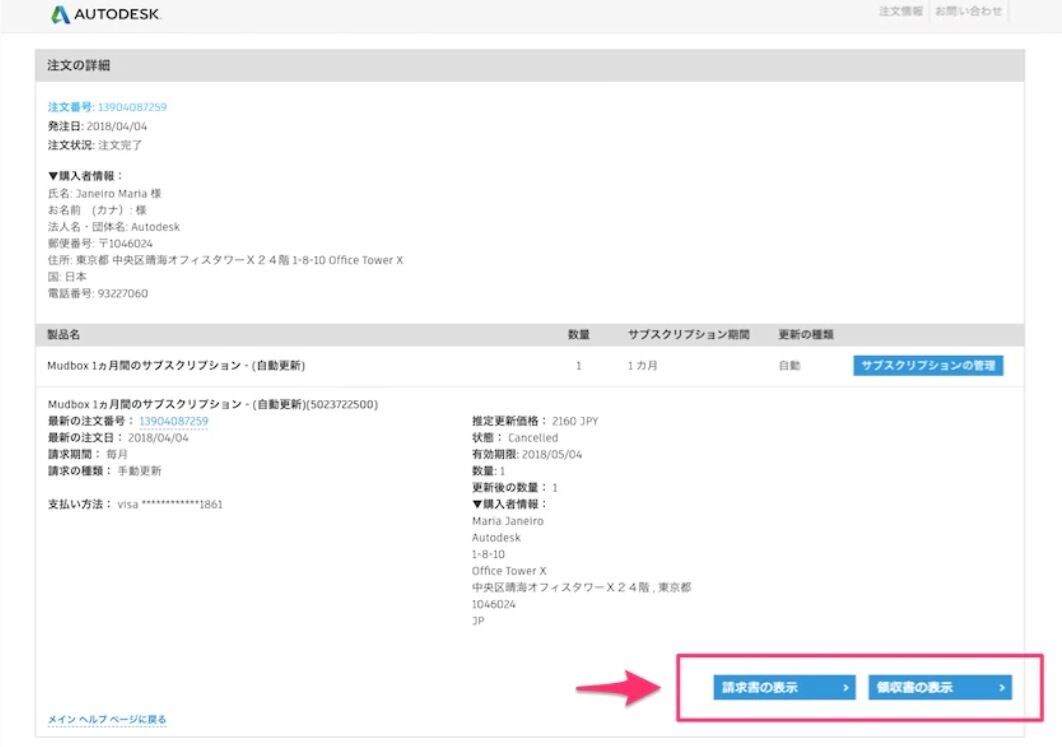Click the 請求期間 毎月 line
This screenshot has width=1062, height=747.
pos(87,454)
